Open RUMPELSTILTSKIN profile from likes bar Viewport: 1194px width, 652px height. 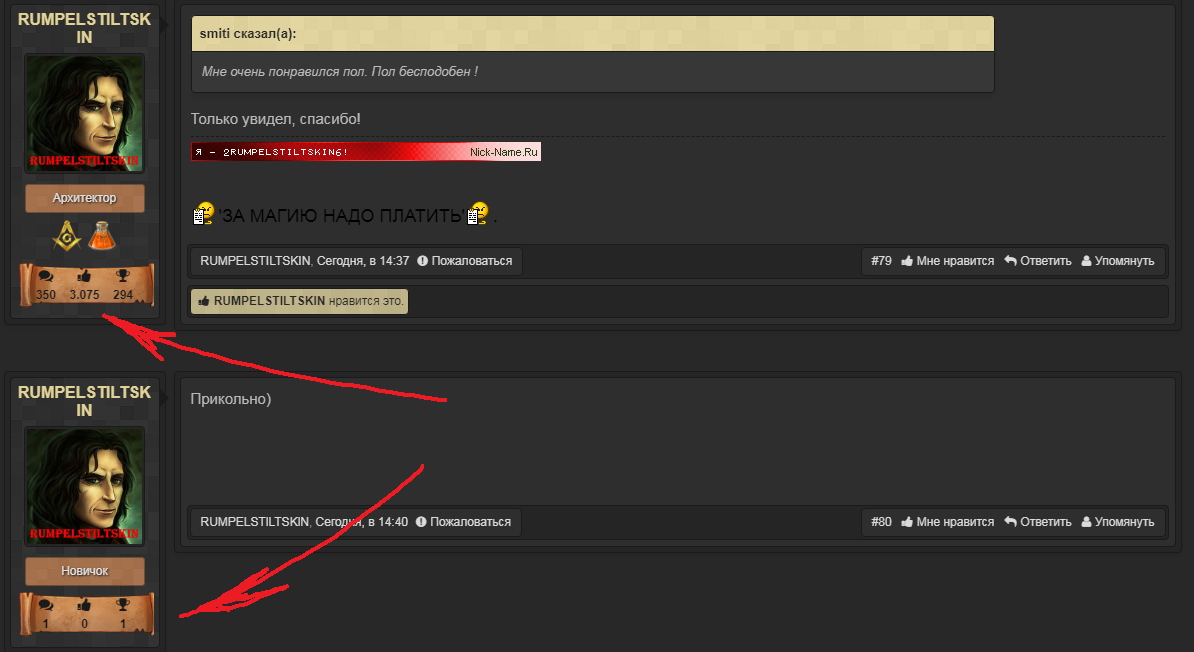pyautogui.click(x=269, y=301)
